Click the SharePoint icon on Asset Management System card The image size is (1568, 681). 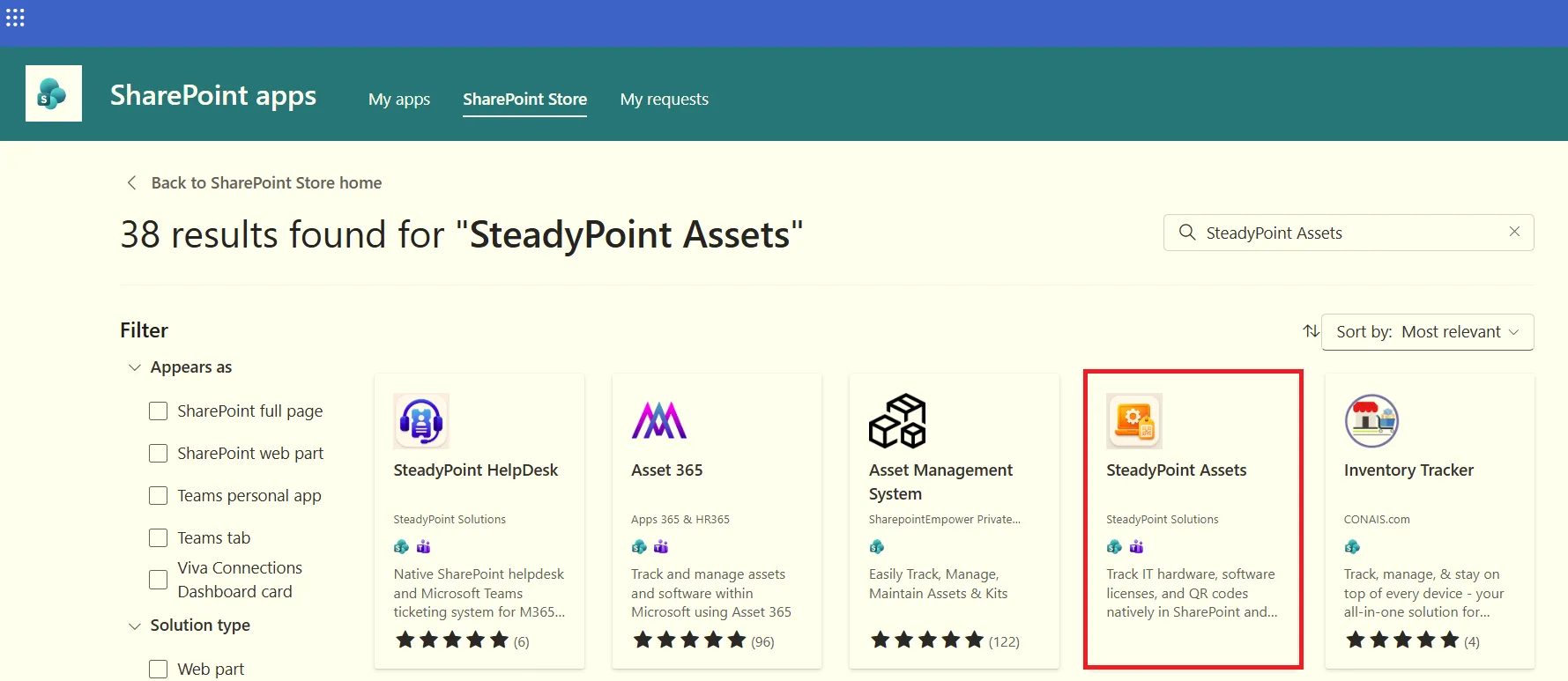877,547
